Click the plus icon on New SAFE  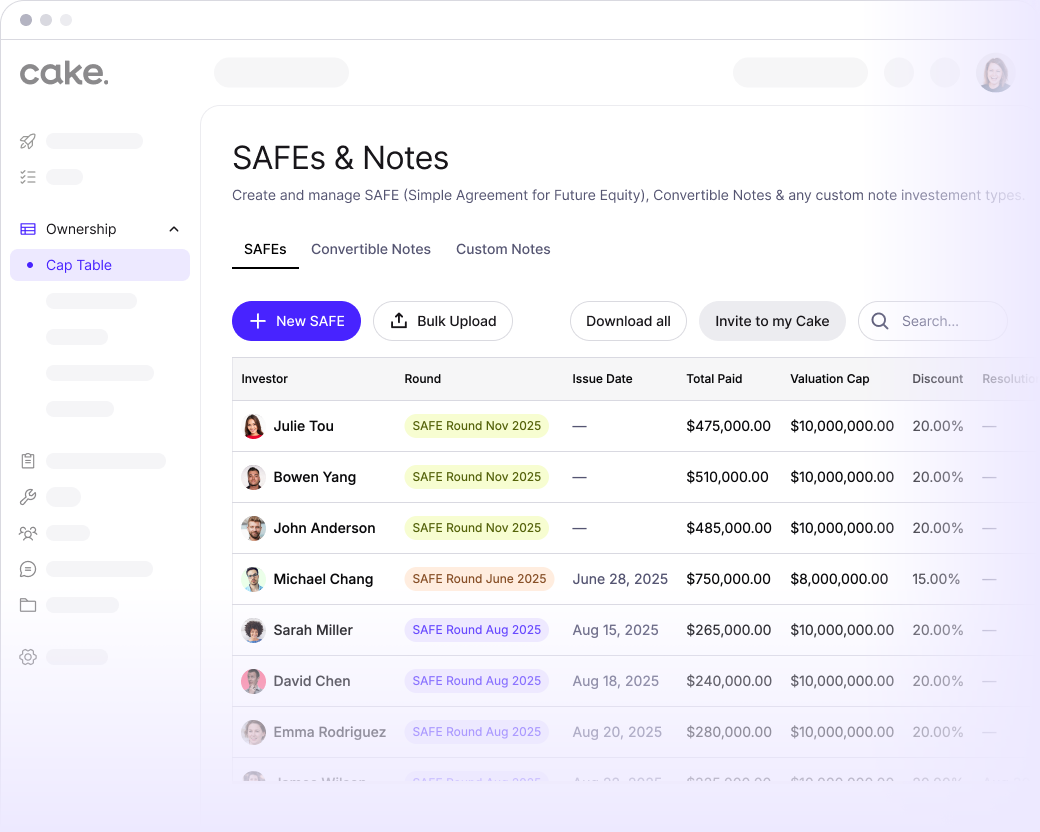point(260,321)
